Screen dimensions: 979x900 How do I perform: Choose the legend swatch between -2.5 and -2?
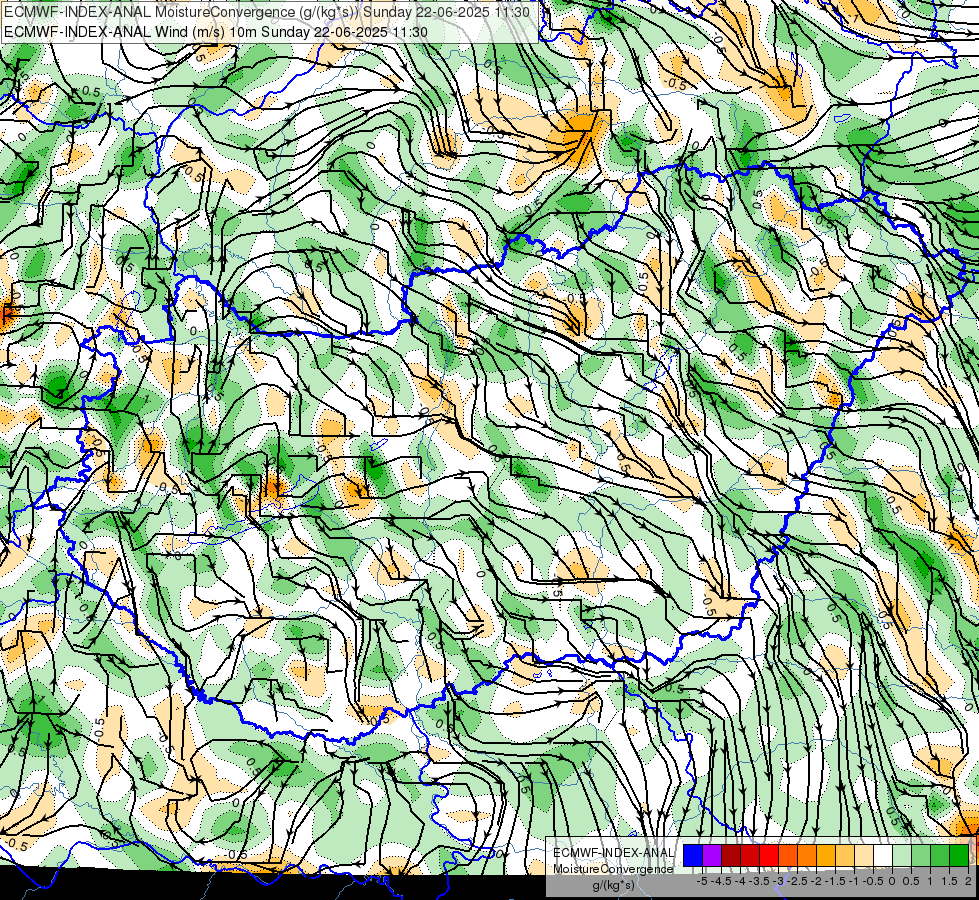pos(807,856)
